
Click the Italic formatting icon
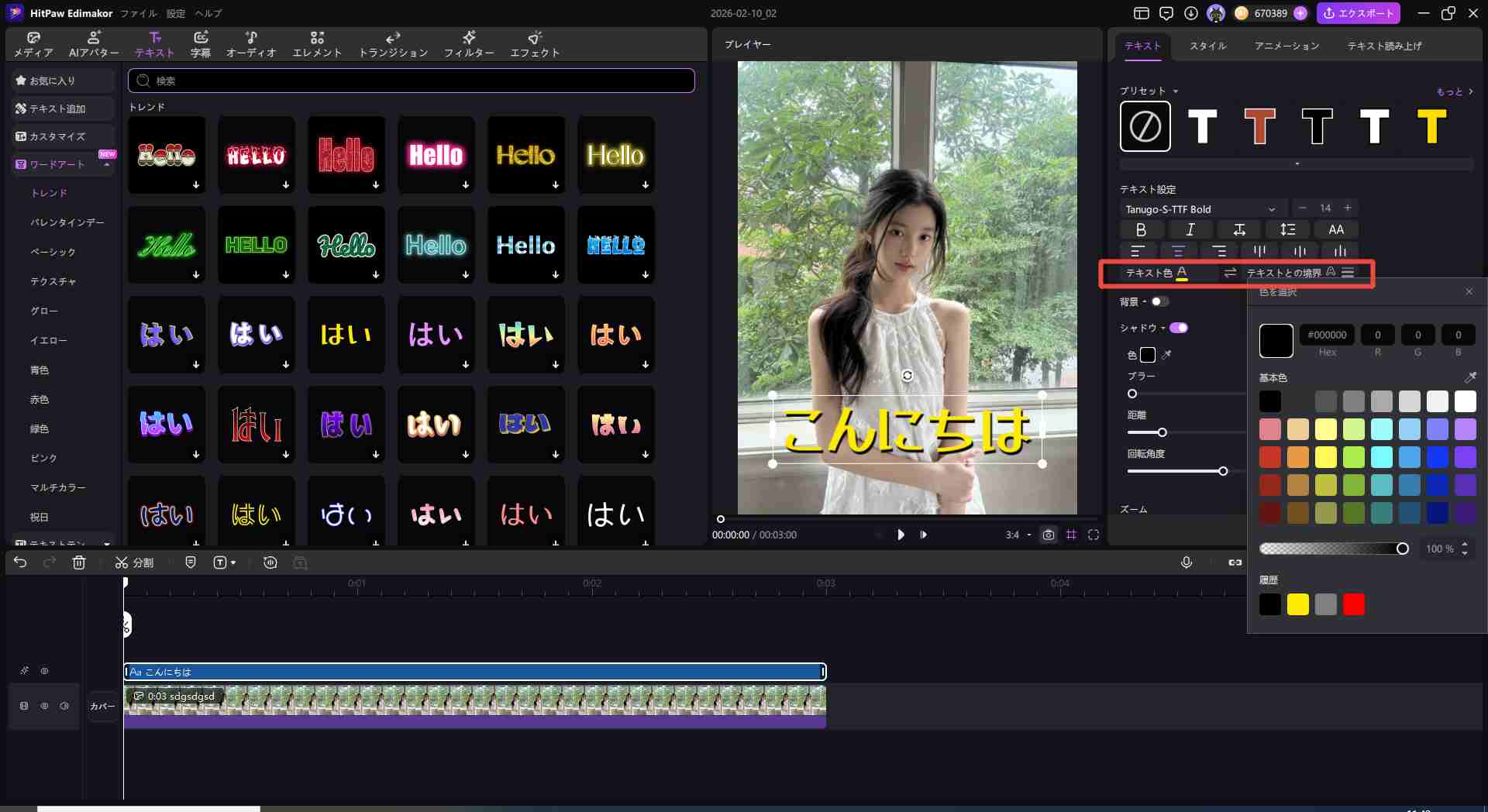pyautogui.click(x=1190, y=230)
